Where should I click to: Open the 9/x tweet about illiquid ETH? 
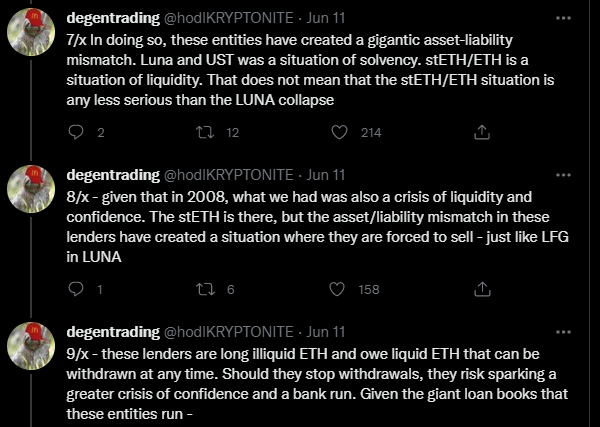pos(317,383)
